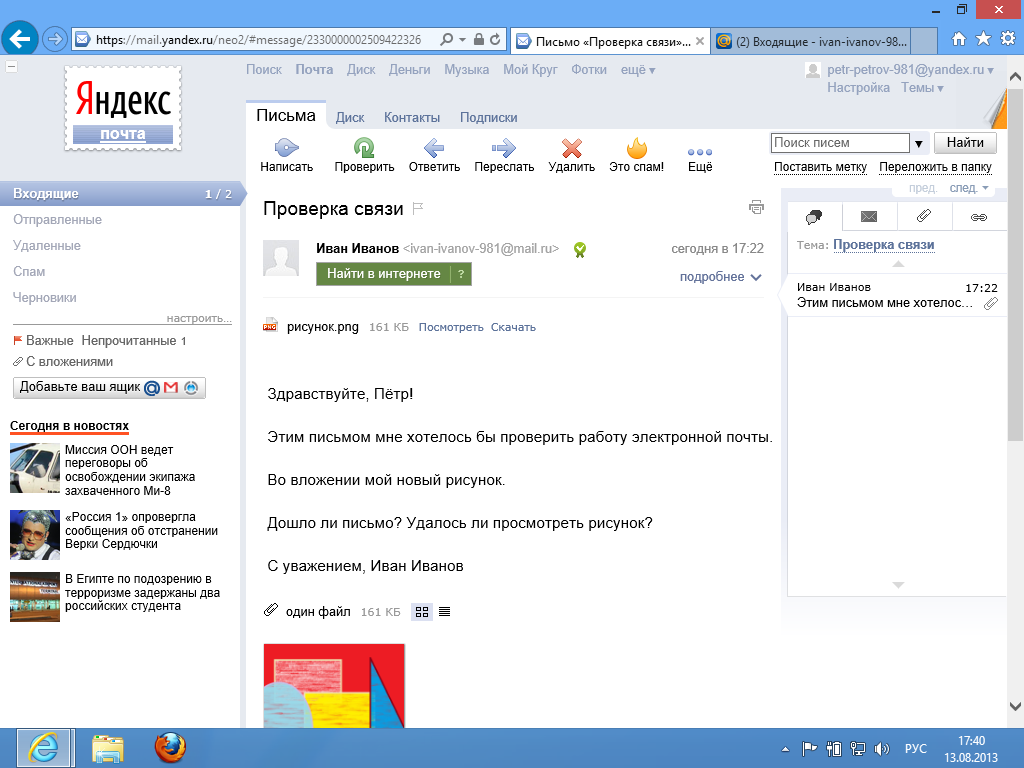Image resolution: width=1024 pixels, height=768 pixels.
Task: Click Переложить в папку link
Action: pyautogui.click(x=935, y=167)
